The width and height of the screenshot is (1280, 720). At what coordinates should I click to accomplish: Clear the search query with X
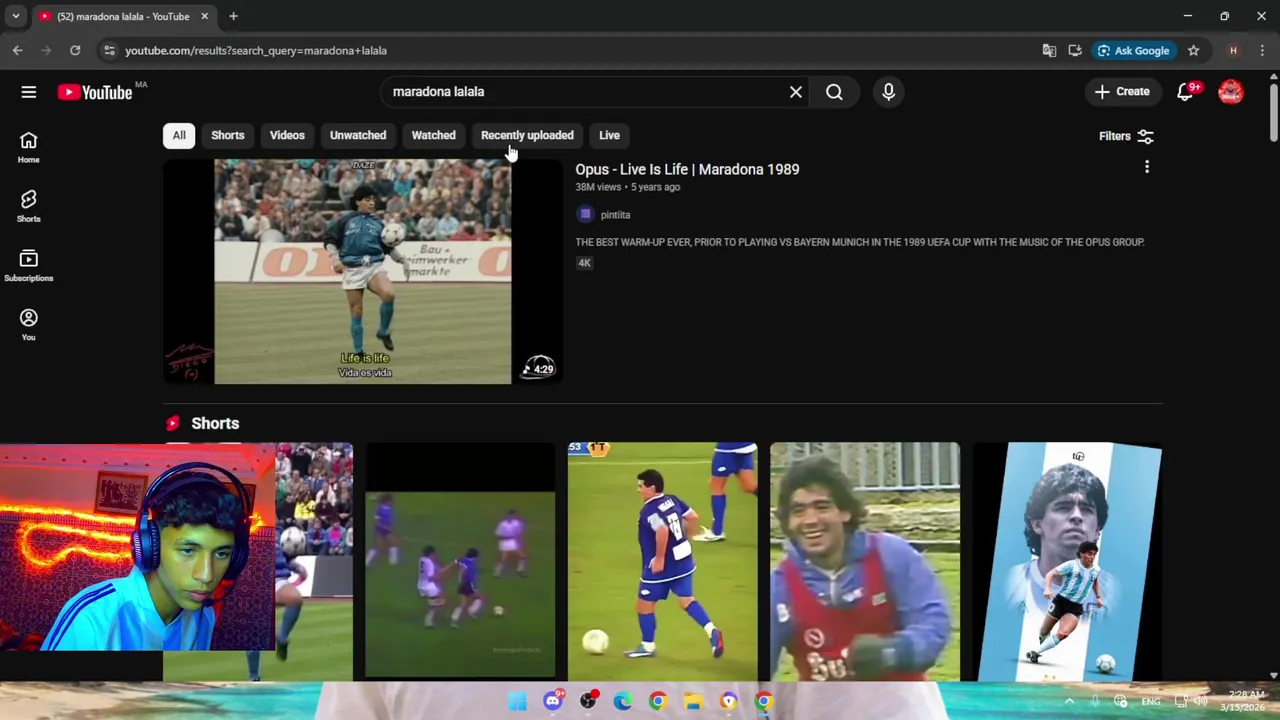pyautogui.click(x=796, y=92)
